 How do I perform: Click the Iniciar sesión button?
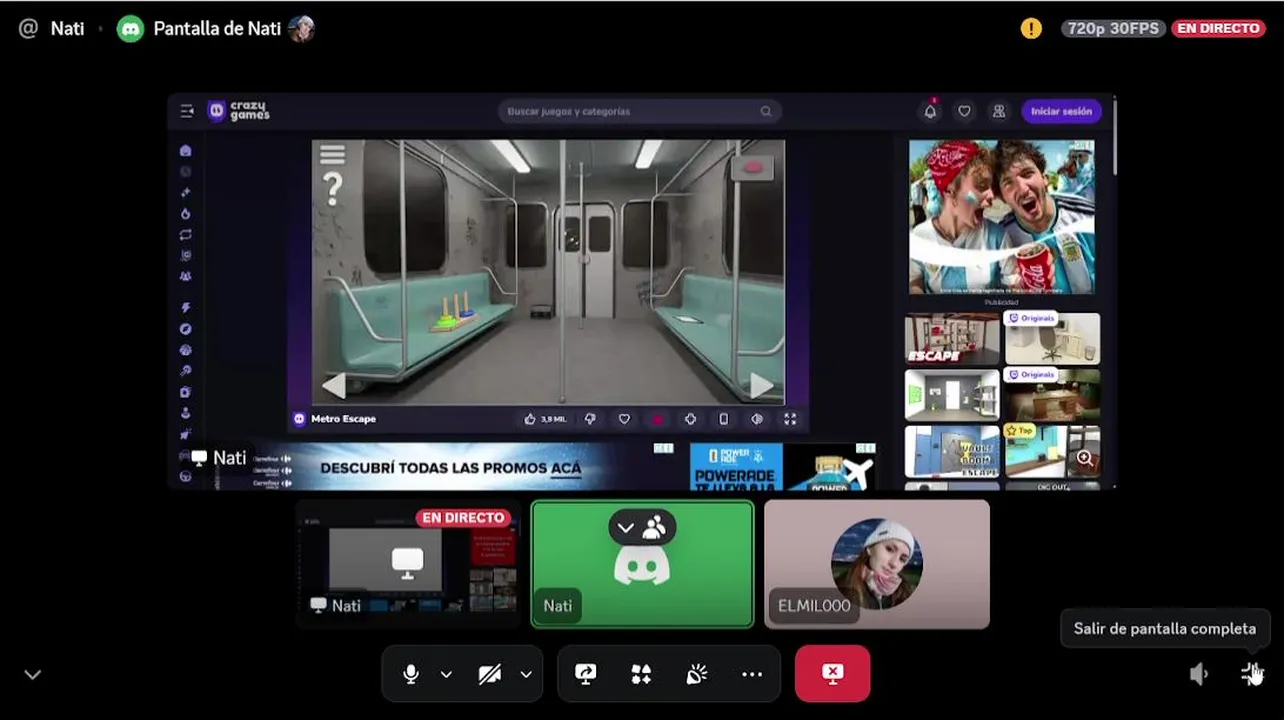click(x=1062, y=111)
